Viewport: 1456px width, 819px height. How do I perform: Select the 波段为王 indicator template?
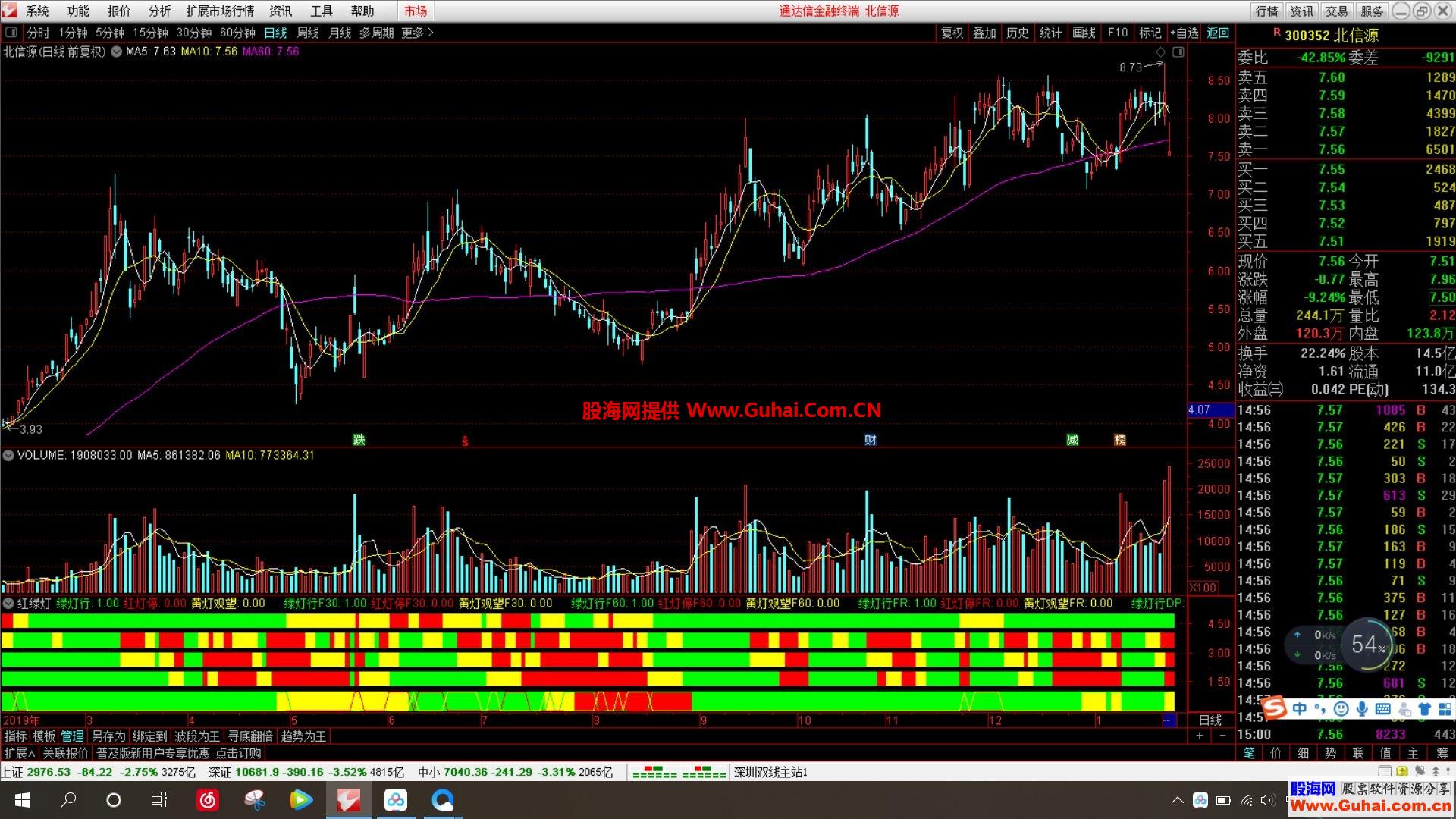197,736
